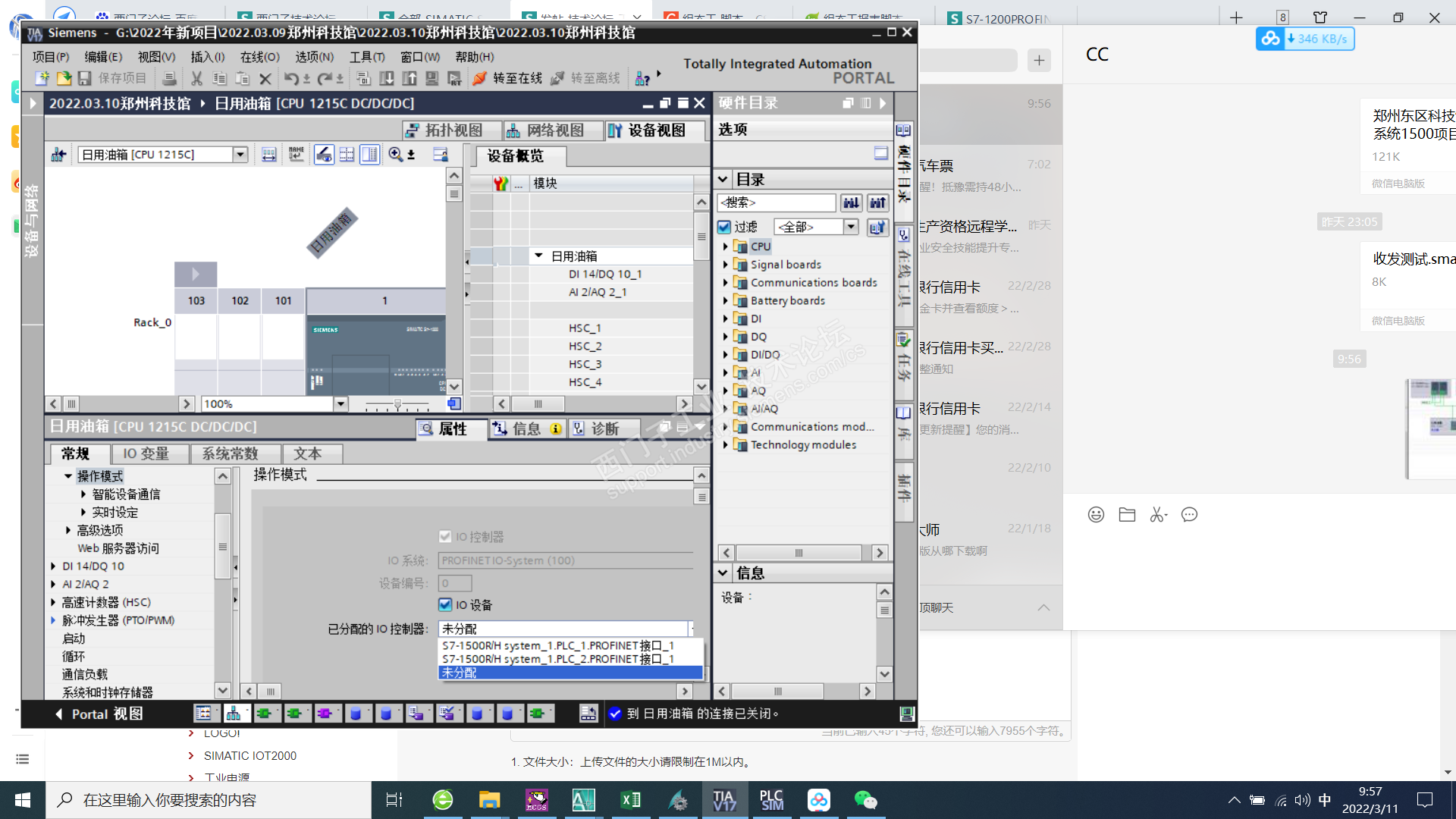1456x819 pixels.
Task: Click the Download to device icon
Action: tap(386, 78)
